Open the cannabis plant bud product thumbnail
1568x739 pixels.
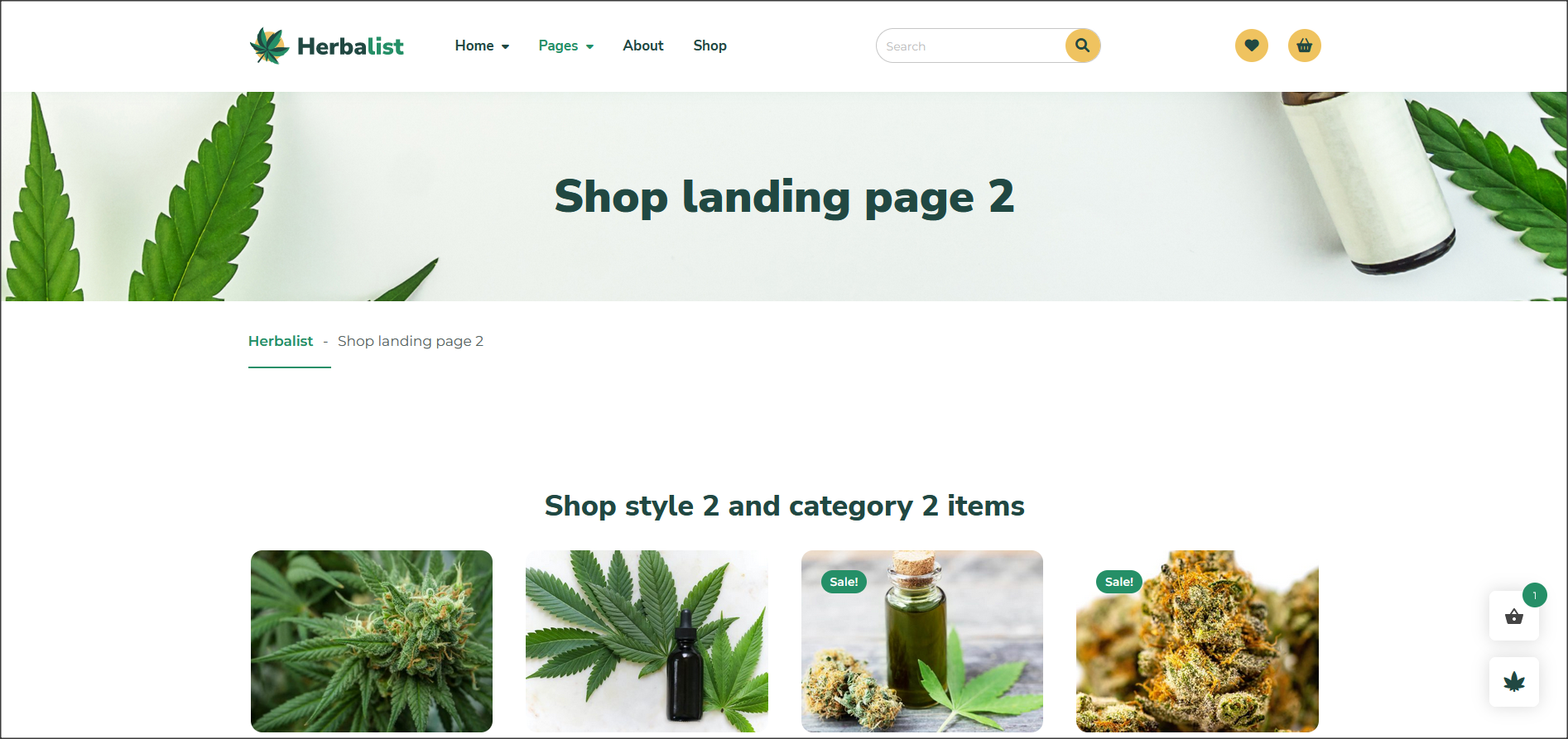pos(372,641)
